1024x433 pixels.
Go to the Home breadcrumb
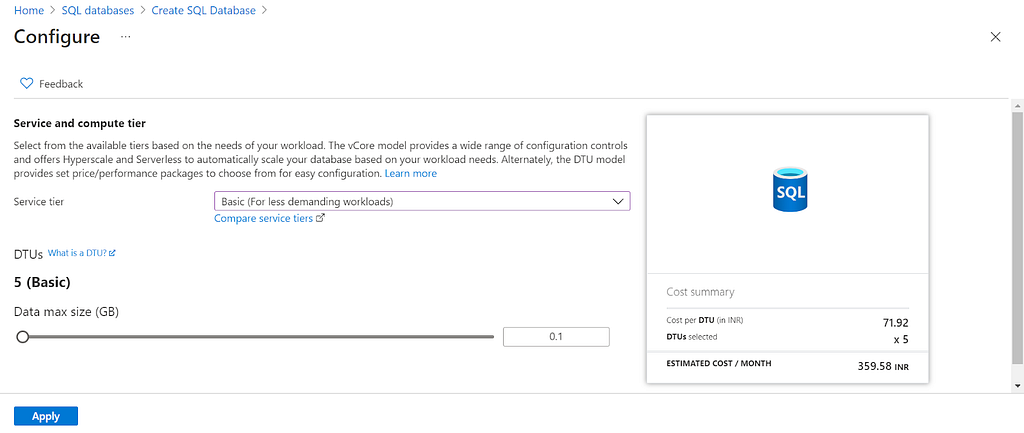tap(29, 10)
